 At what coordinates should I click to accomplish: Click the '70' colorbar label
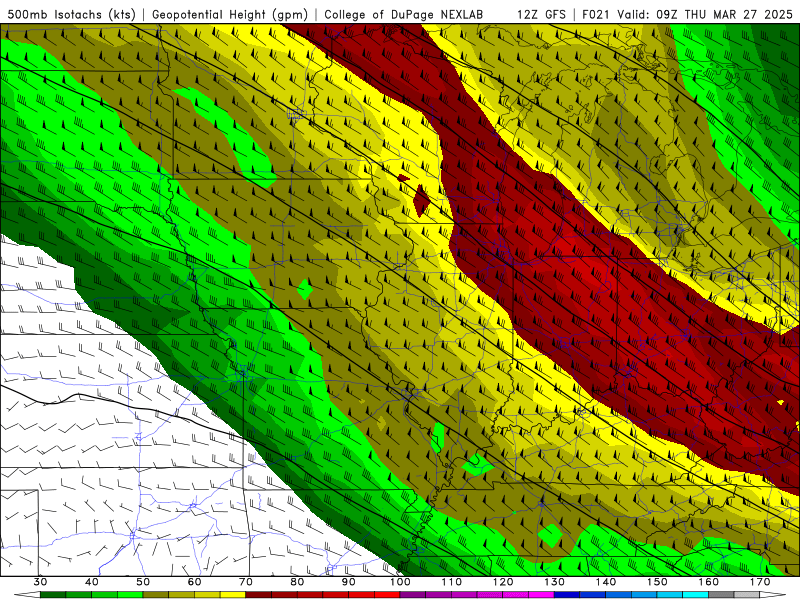pos(246,582)
